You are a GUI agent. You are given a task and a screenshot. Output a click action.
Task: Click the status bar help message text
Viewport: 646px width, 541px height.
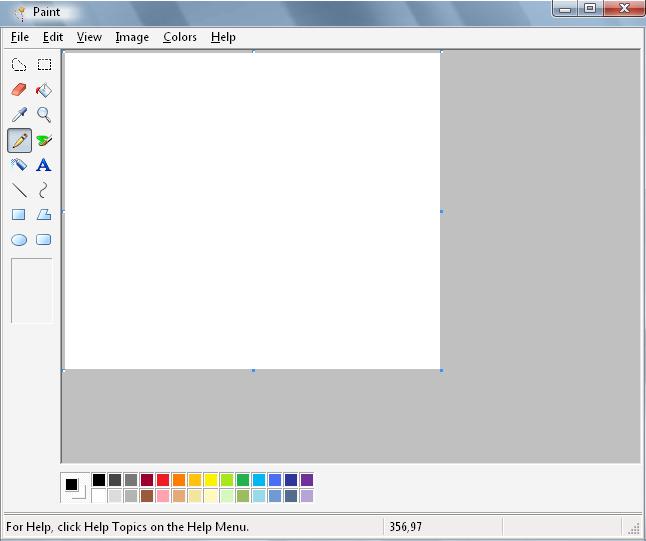tap(127, 527)
